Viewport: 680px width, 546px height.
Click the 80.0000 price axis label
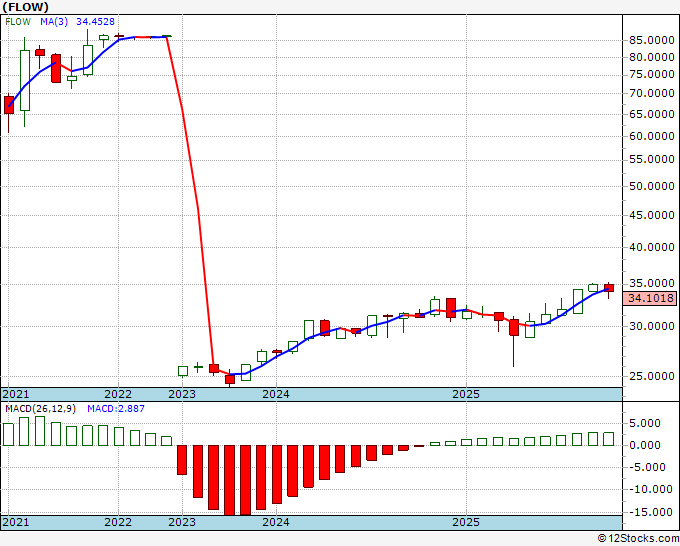[651, 57]
